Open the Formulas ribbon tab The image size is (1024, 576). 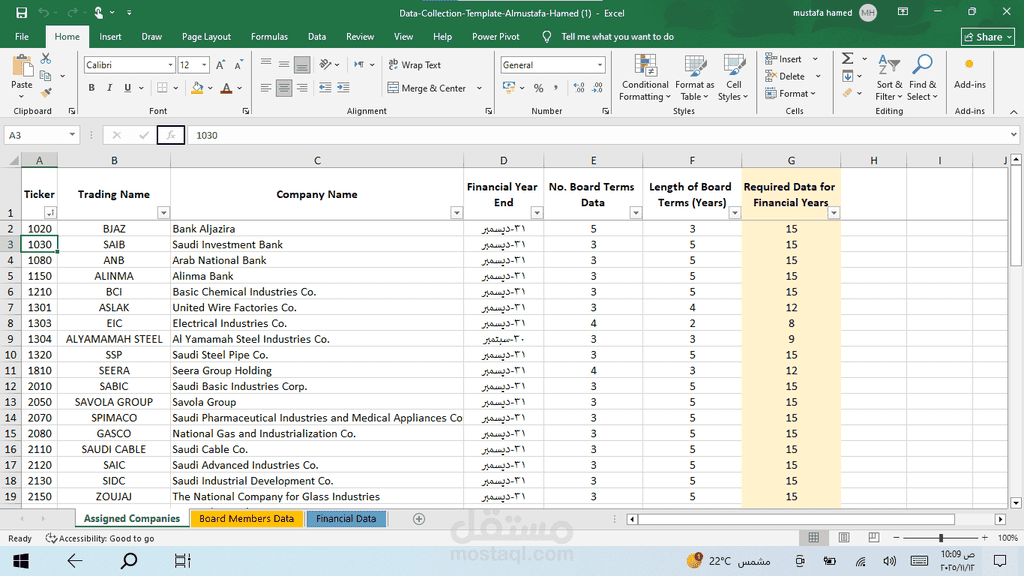pos(269,37)
